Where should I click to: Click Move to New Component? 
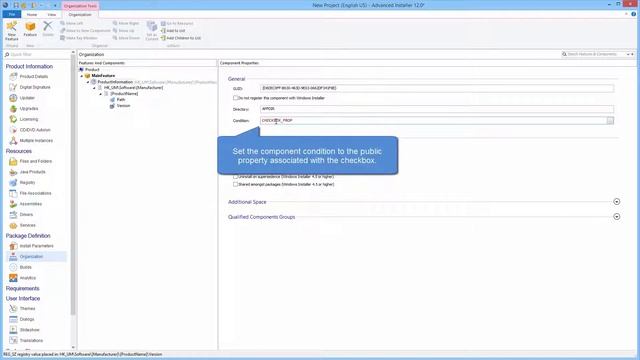pyautogui.click(x=85, y=31)
